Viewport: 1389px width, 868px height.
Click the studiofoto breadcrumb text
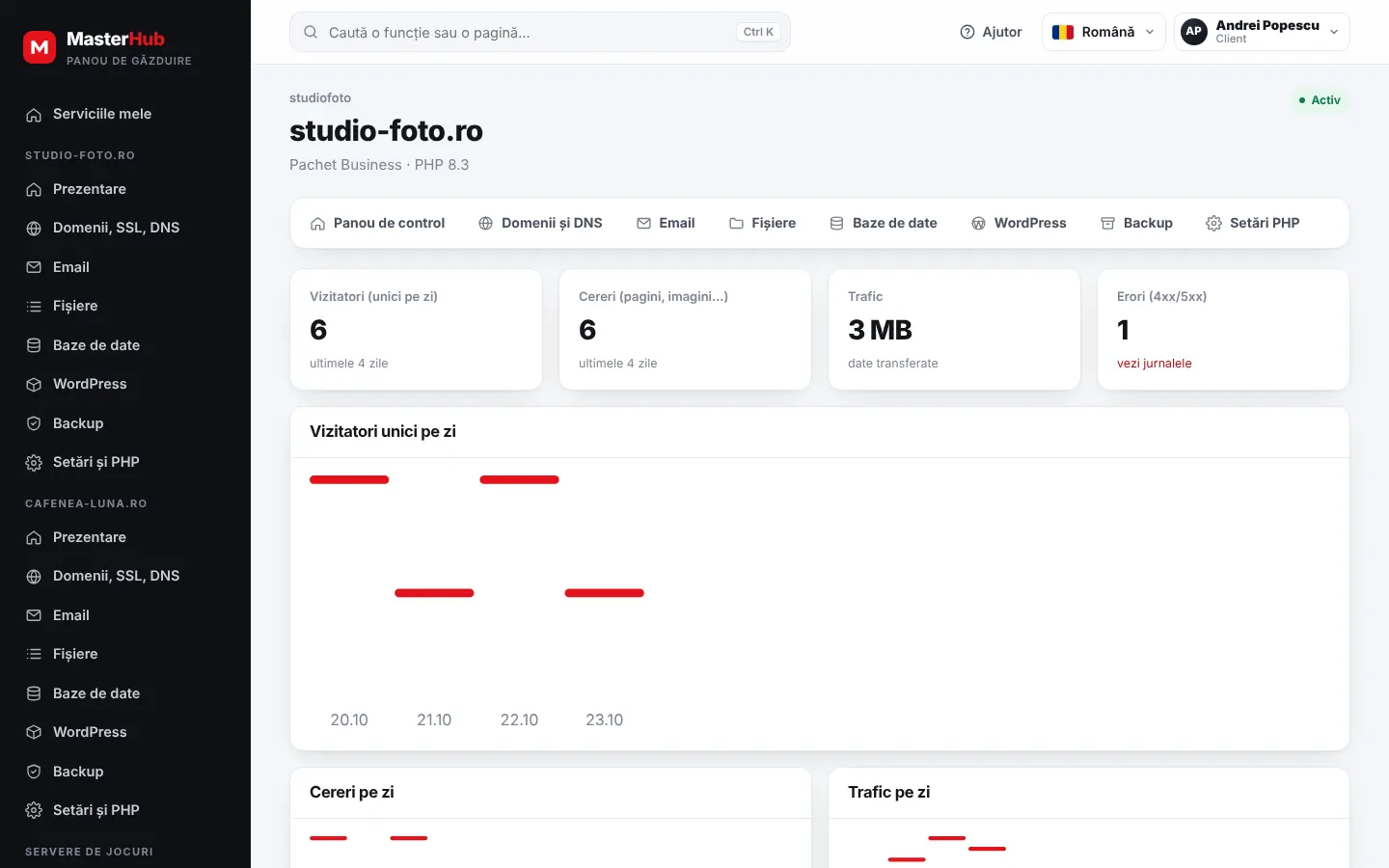[x=320, y=98]
